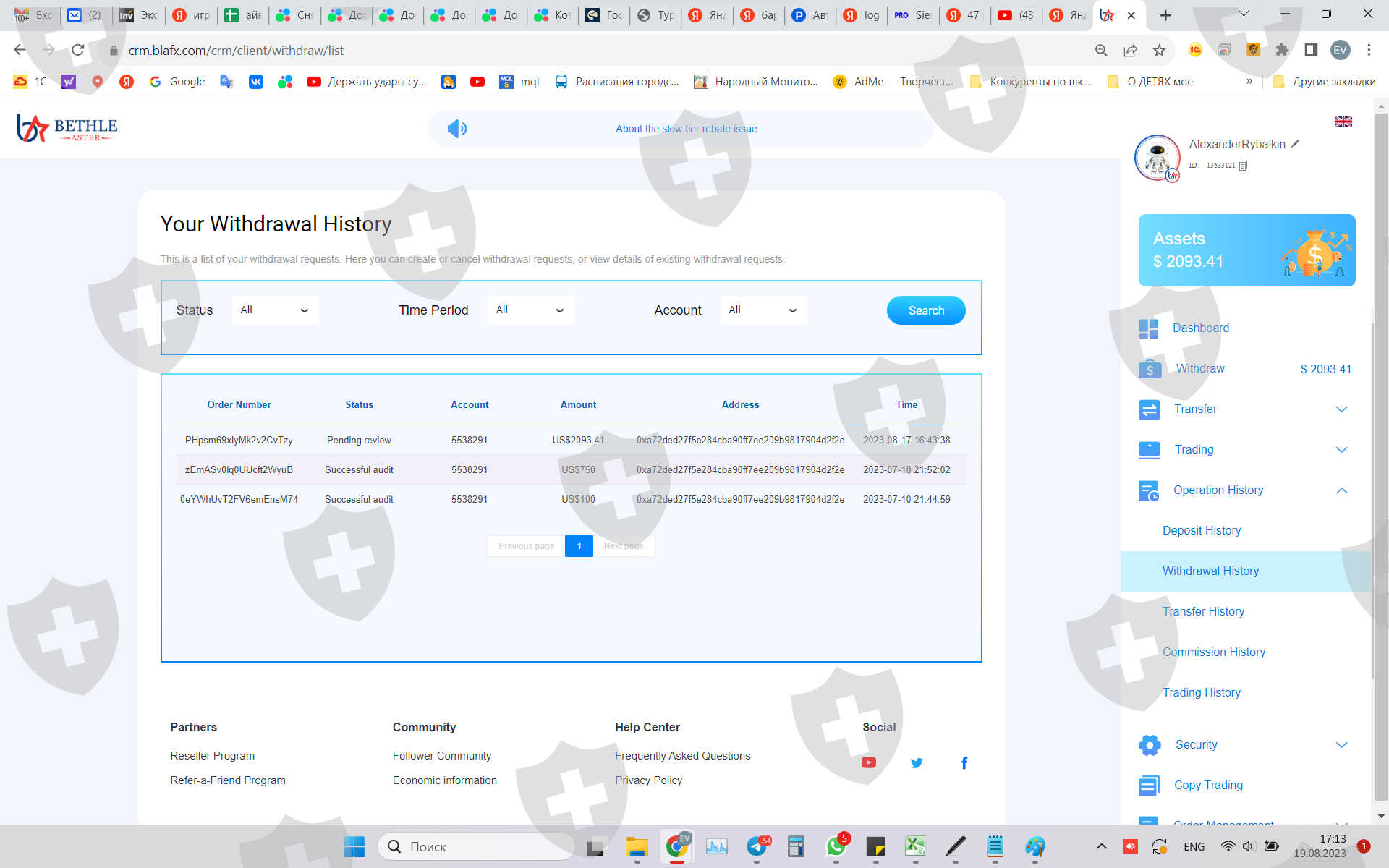1389x868 pixels.
Task: Open the Account filter dropdown
Action: pyautogui.click(x=763, y=310)
